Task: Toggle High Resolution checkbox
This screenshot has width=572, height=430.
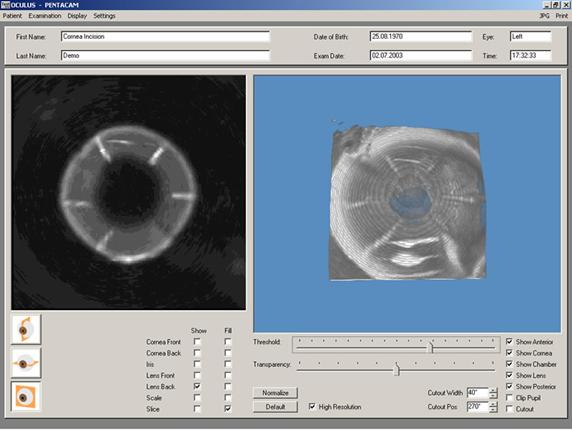Action: tap(312, 406)
